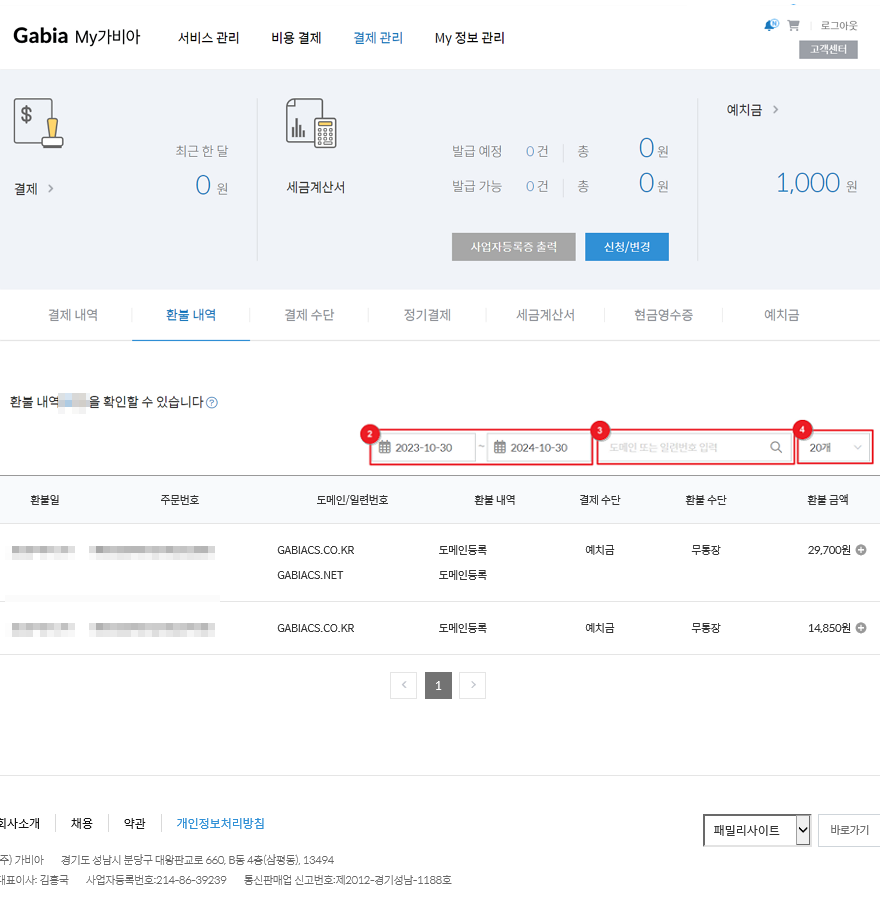880x900 pixels.
Task: Click the tax invoice calculator icon
Action: pos(311,123)
